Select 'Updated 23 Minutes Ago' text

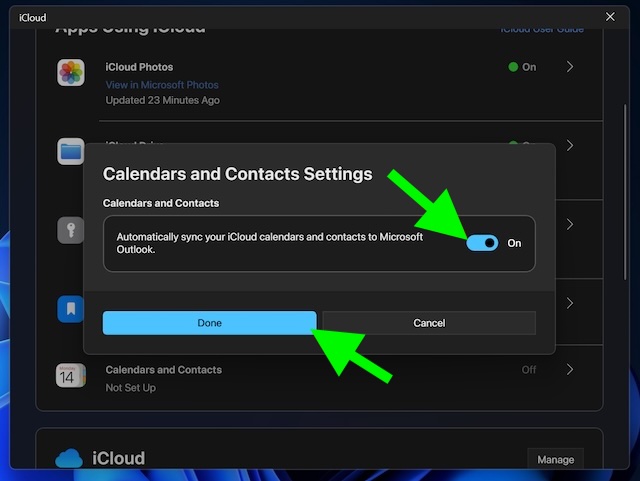click(162, 100)
